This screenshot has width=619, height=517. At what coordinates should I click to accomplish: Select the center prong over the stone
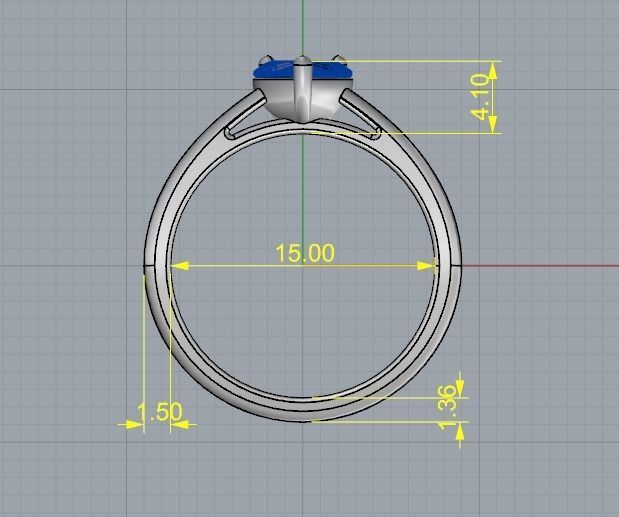click(x=303, y=88)
